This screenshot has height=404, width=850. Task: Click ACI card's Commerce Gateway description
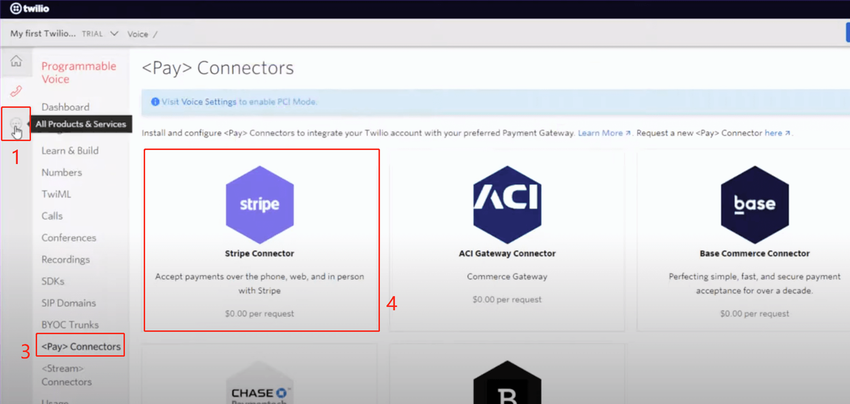(507, 277)
